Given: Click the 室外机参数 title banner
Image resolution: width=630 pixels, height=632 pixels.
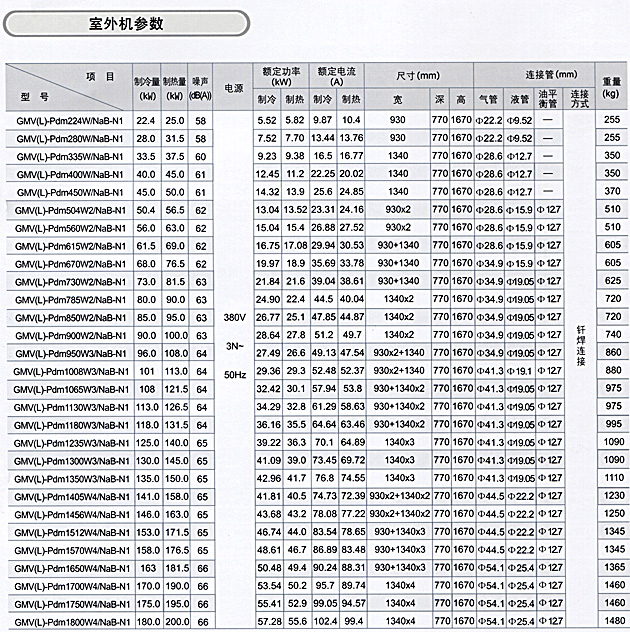Looking at the screenshot, I should [127, 24].
